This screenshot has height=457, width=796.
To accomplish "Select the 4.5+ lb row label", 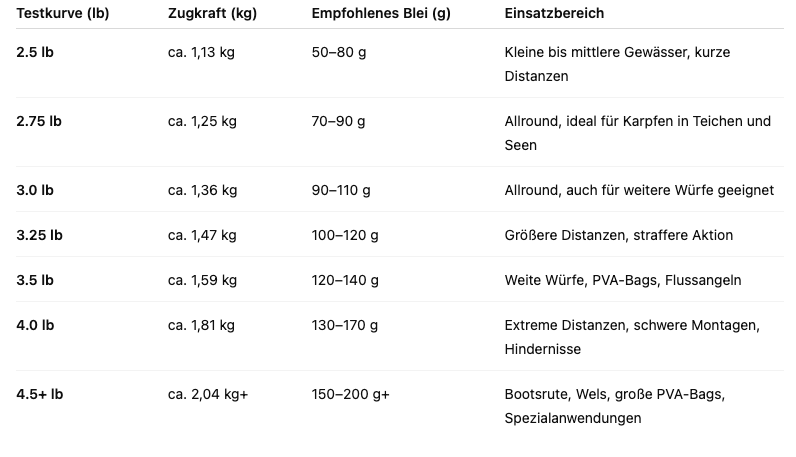I will (x=40, y=395).
